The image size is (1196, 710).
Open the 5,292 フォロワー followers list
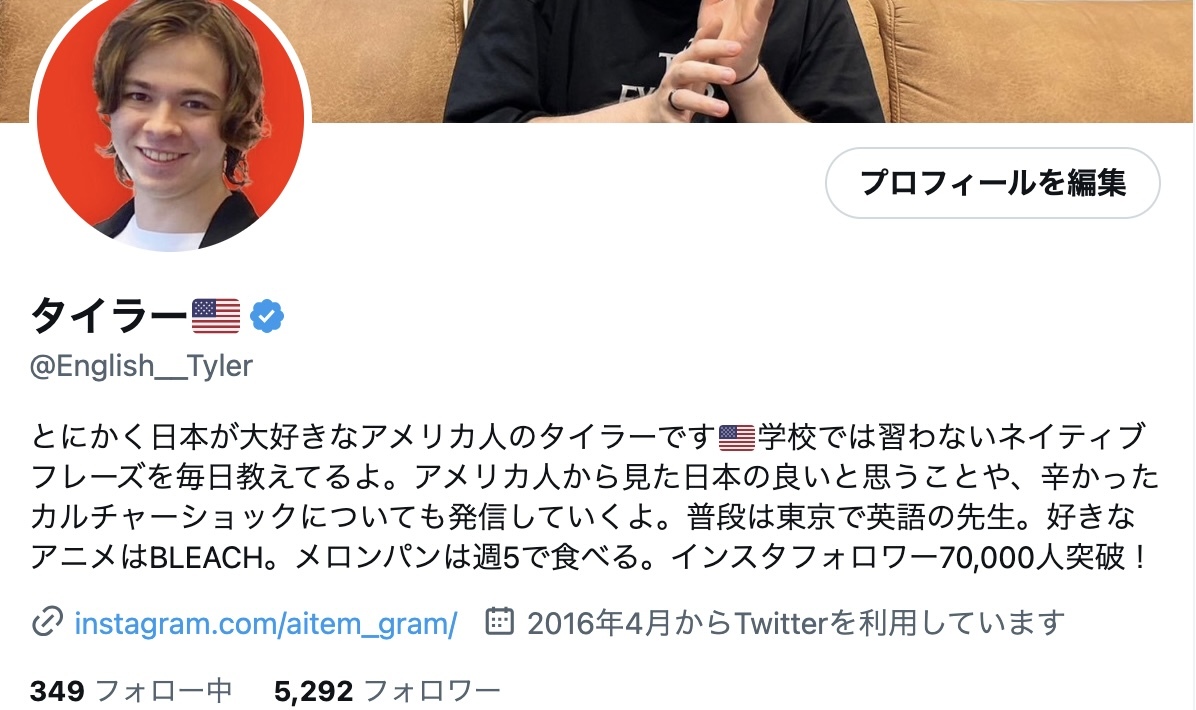387,691
